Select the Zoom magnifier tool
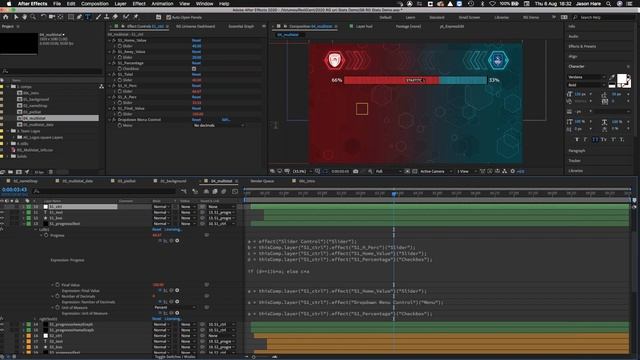Viewport: 640px width, 360px height. 33,17
